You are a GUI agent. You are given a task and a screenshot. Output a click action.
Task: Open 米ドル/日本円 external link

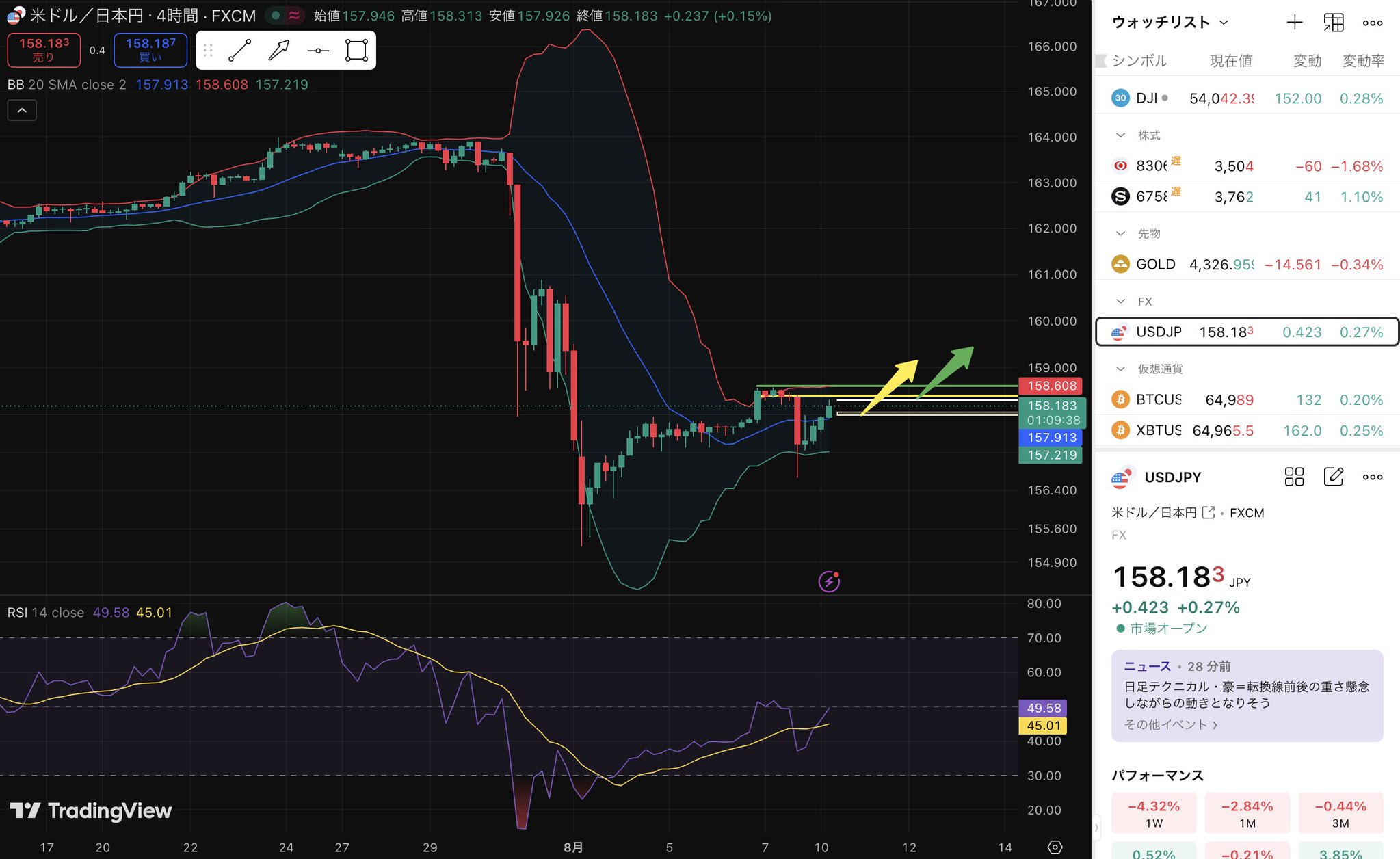tap(1209, 512)
